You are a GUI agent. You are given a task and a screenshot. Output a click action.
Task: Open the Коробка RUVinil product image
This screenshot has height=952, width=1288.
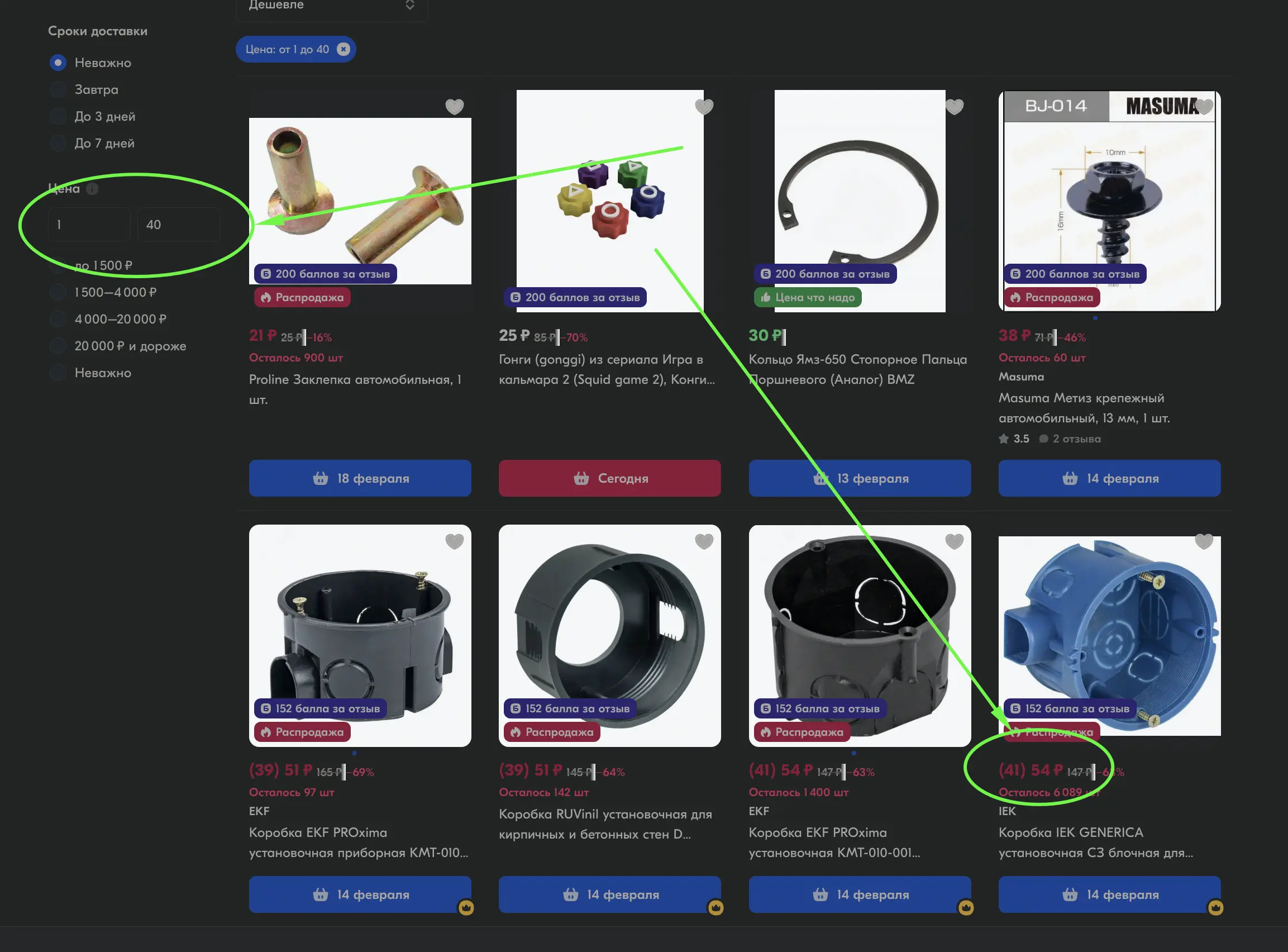pyautogui.click(x=609, y=636)
